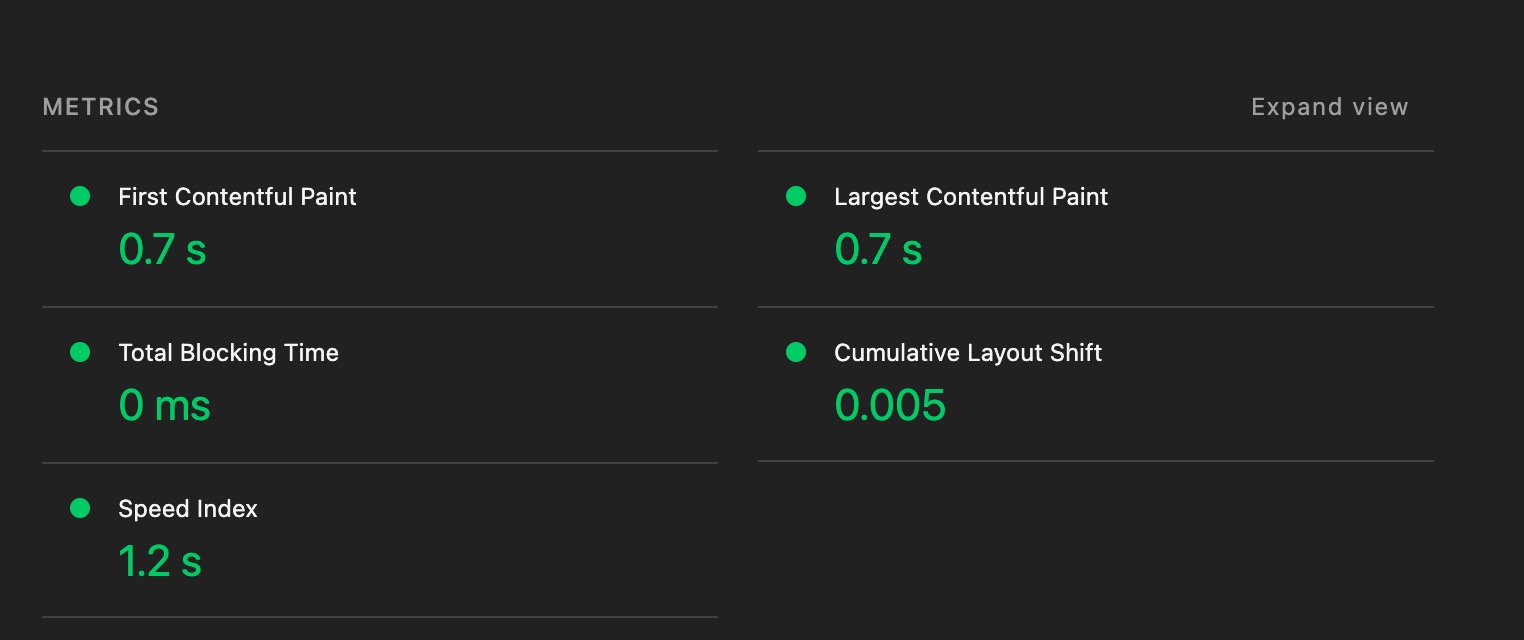Click the Largest Contentful Paint green status dot
The width and height of the screenshot is (1524, 640).
coord(796,197)
